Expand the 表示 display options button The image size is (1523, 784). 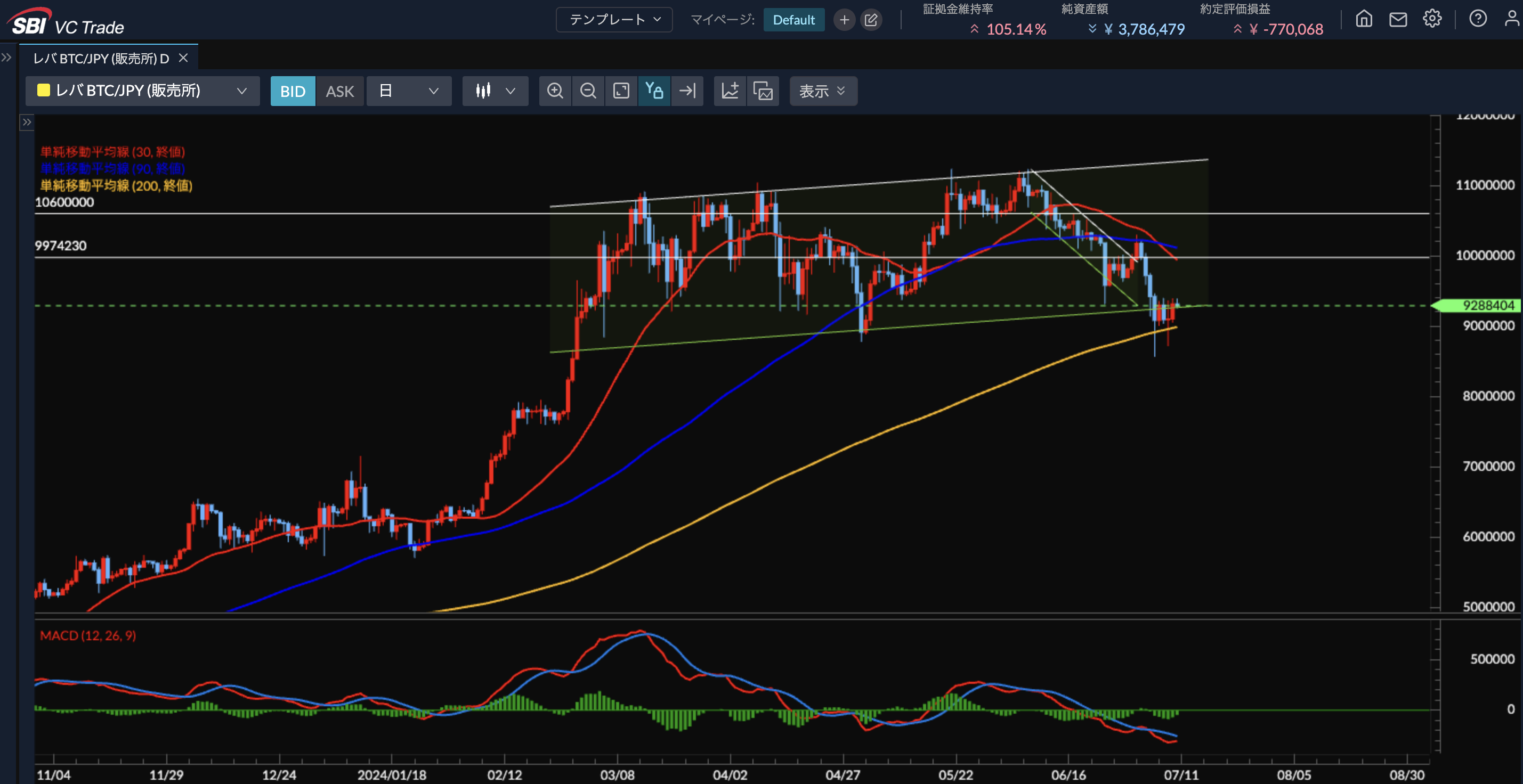tap(822, 91)
